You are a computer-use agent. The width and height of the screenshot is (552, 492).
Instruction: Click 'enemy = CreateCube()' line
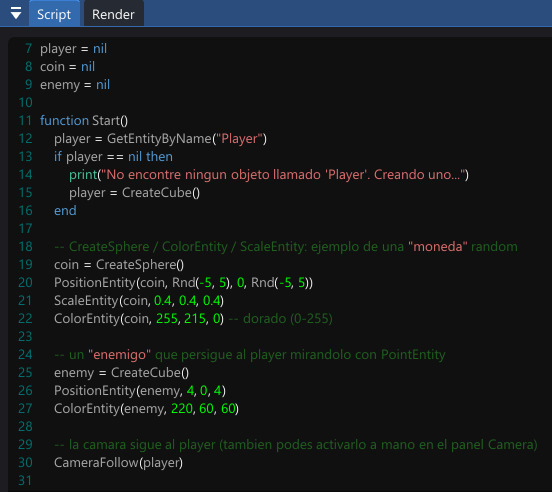(x=121, y=373)
